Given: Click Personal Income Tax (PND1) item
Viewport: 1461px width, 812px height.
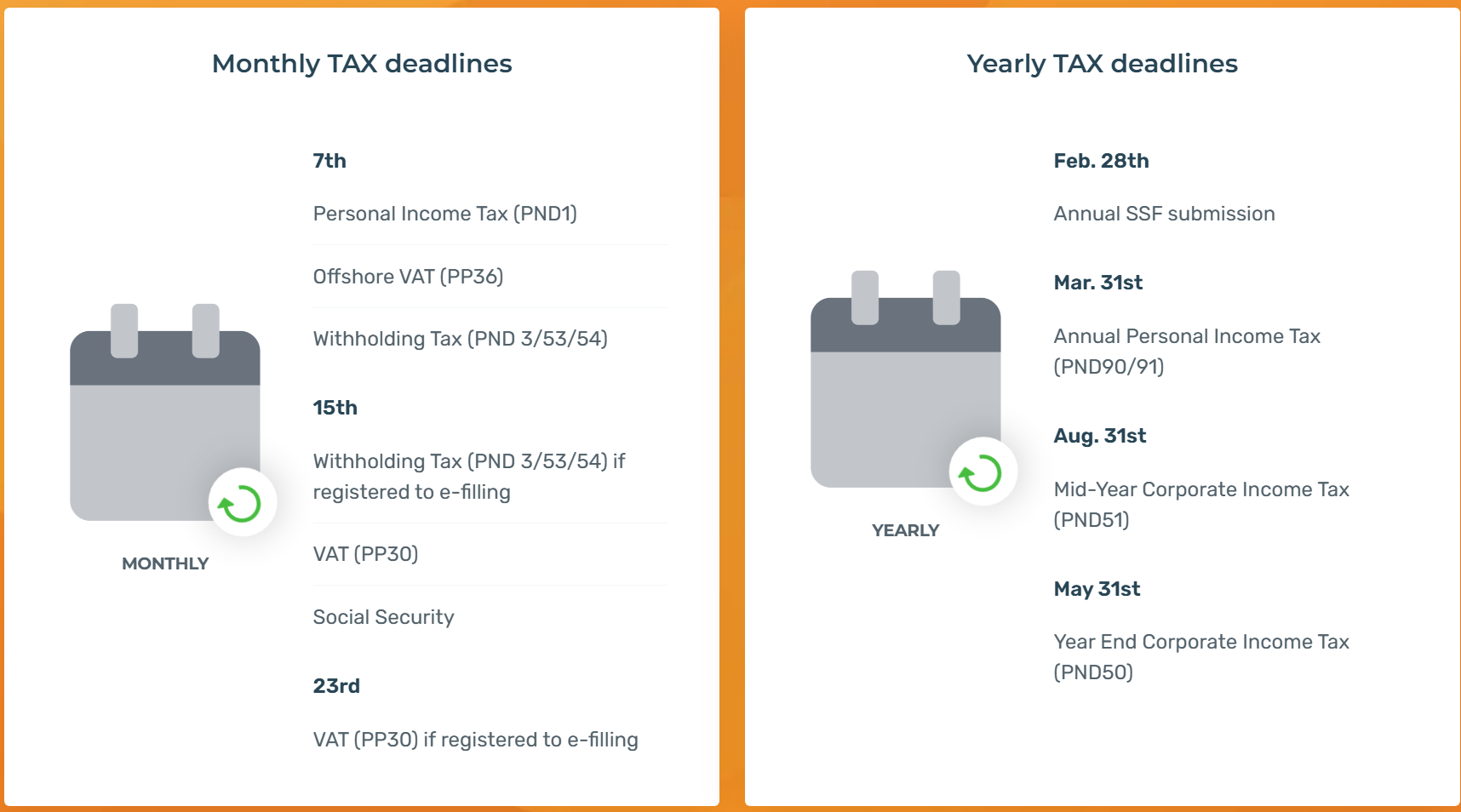Looking at the screenshot, I should tap(444, 214).
